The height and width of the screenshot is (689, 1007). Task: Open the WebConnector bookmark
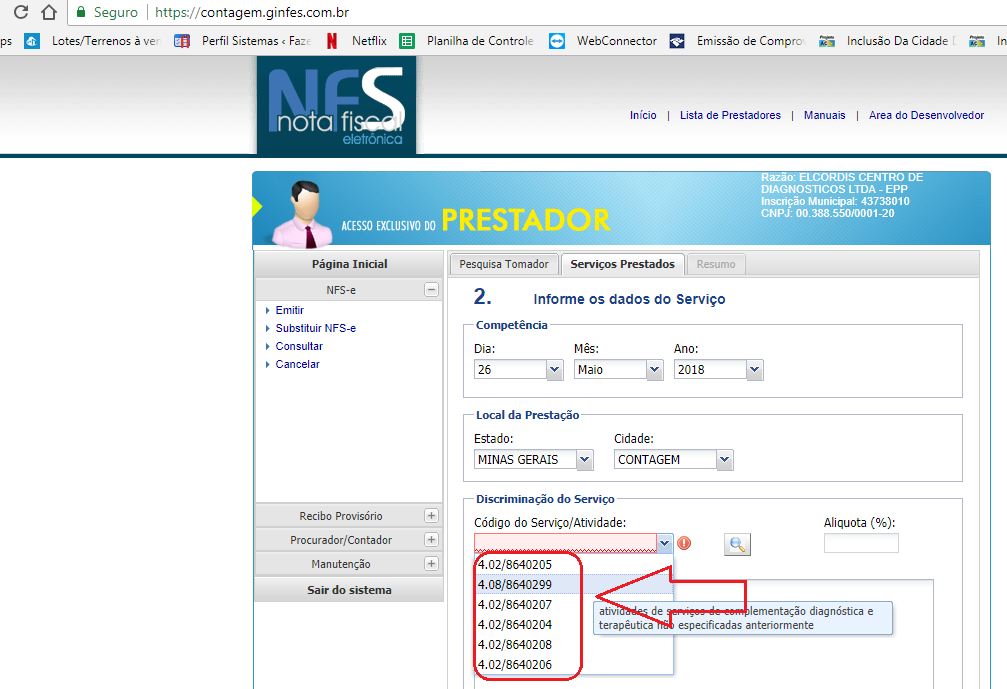[x=604, y=41]
